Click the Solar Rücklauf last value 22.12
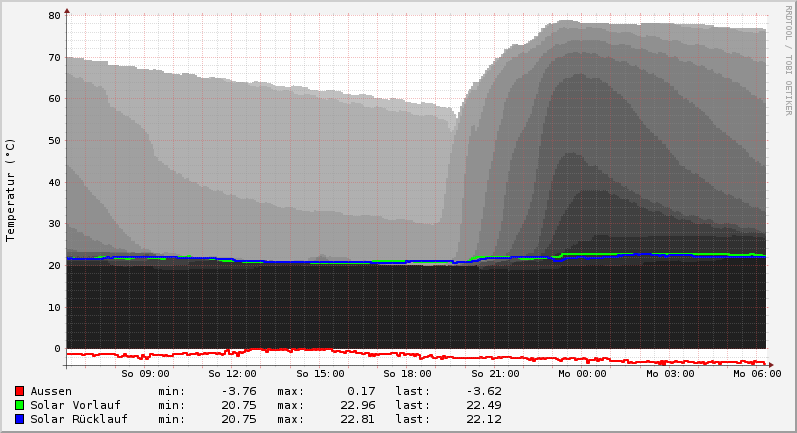The width and height of the screenshot is (797, 433). click(x=484, y=419)
